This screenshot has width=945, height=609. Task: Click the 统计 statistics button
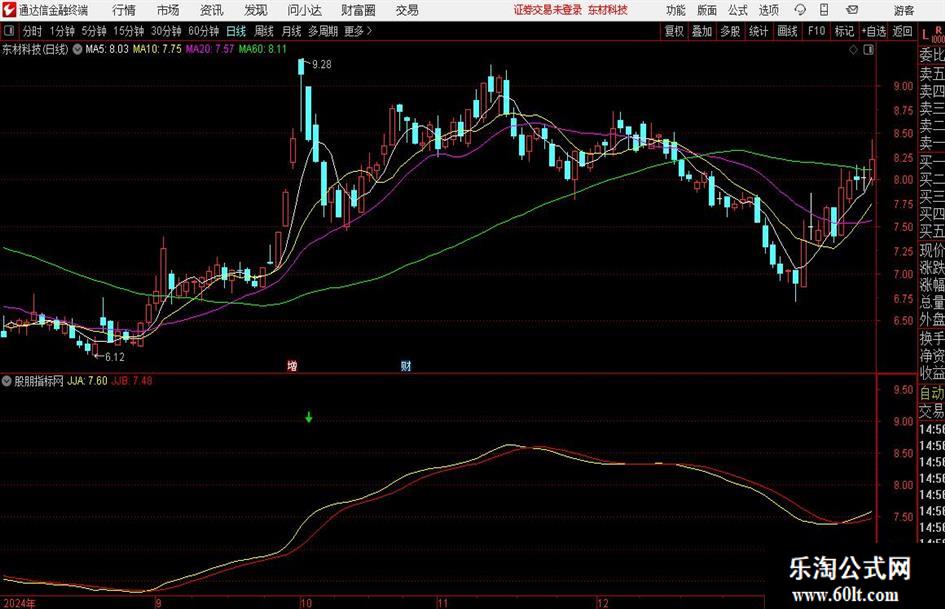point(759,31)
